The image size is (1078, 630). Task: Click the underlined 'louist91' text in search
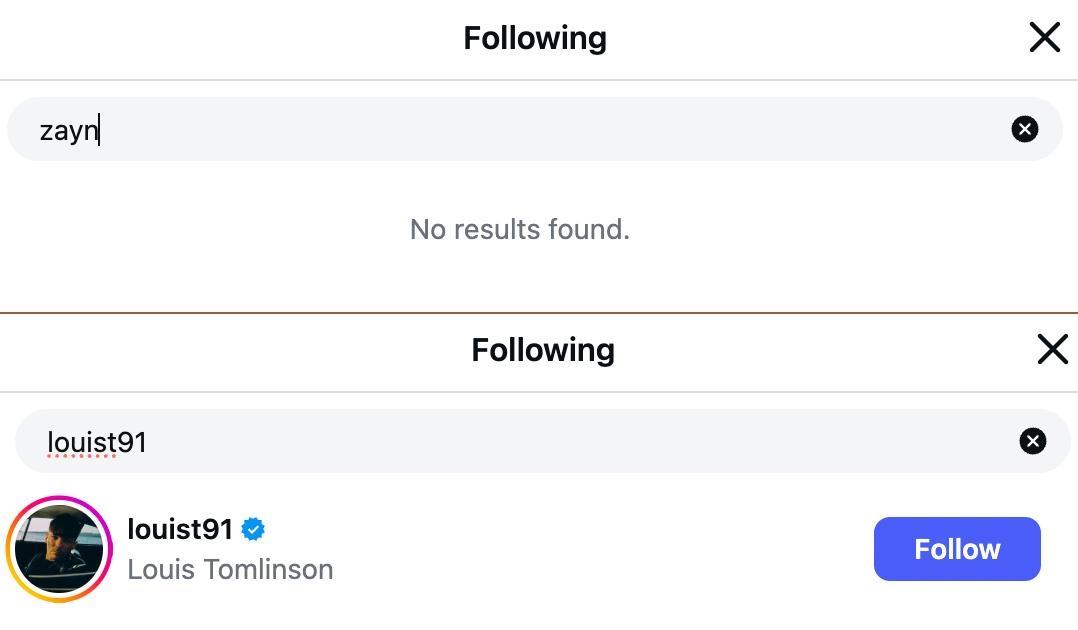click(96, 442)
